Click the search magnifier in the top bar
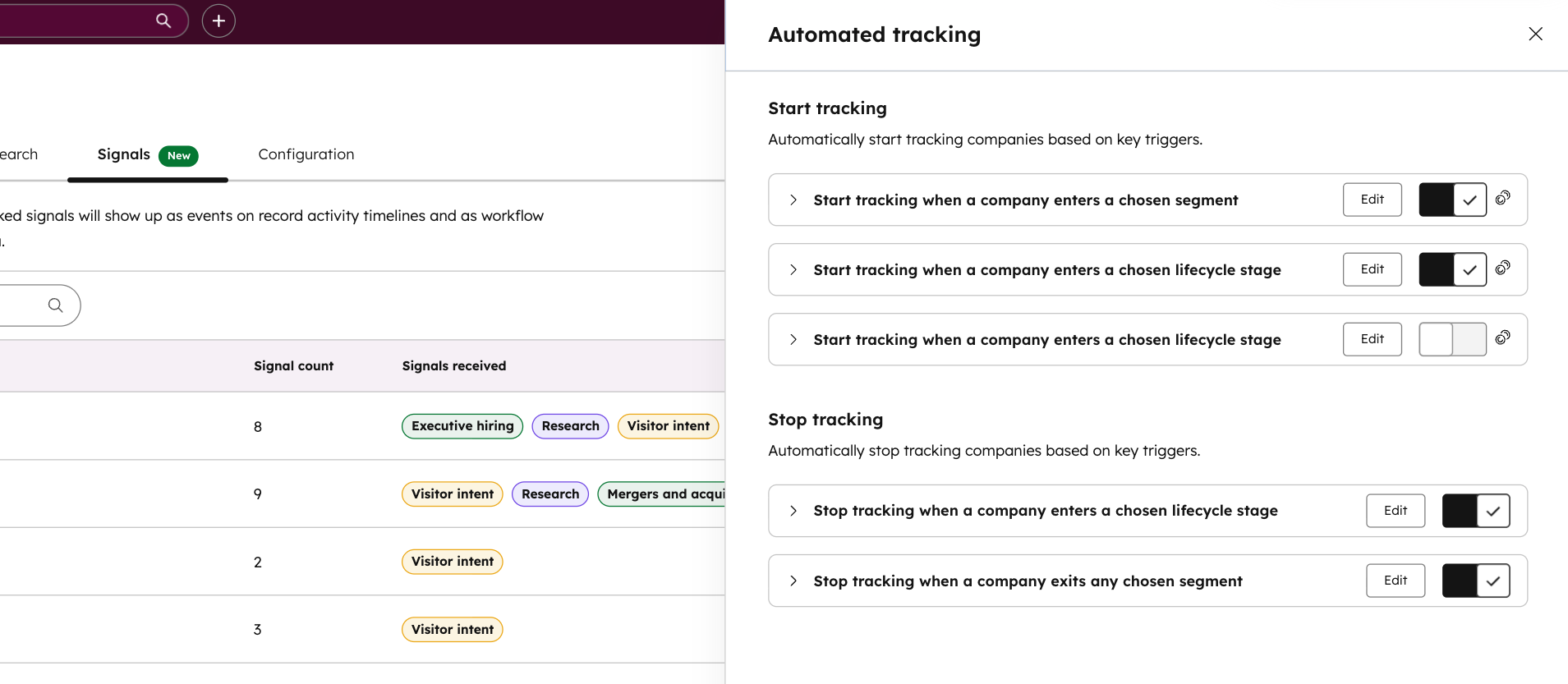Screen dimensions: 1568x684 point(163,21)
